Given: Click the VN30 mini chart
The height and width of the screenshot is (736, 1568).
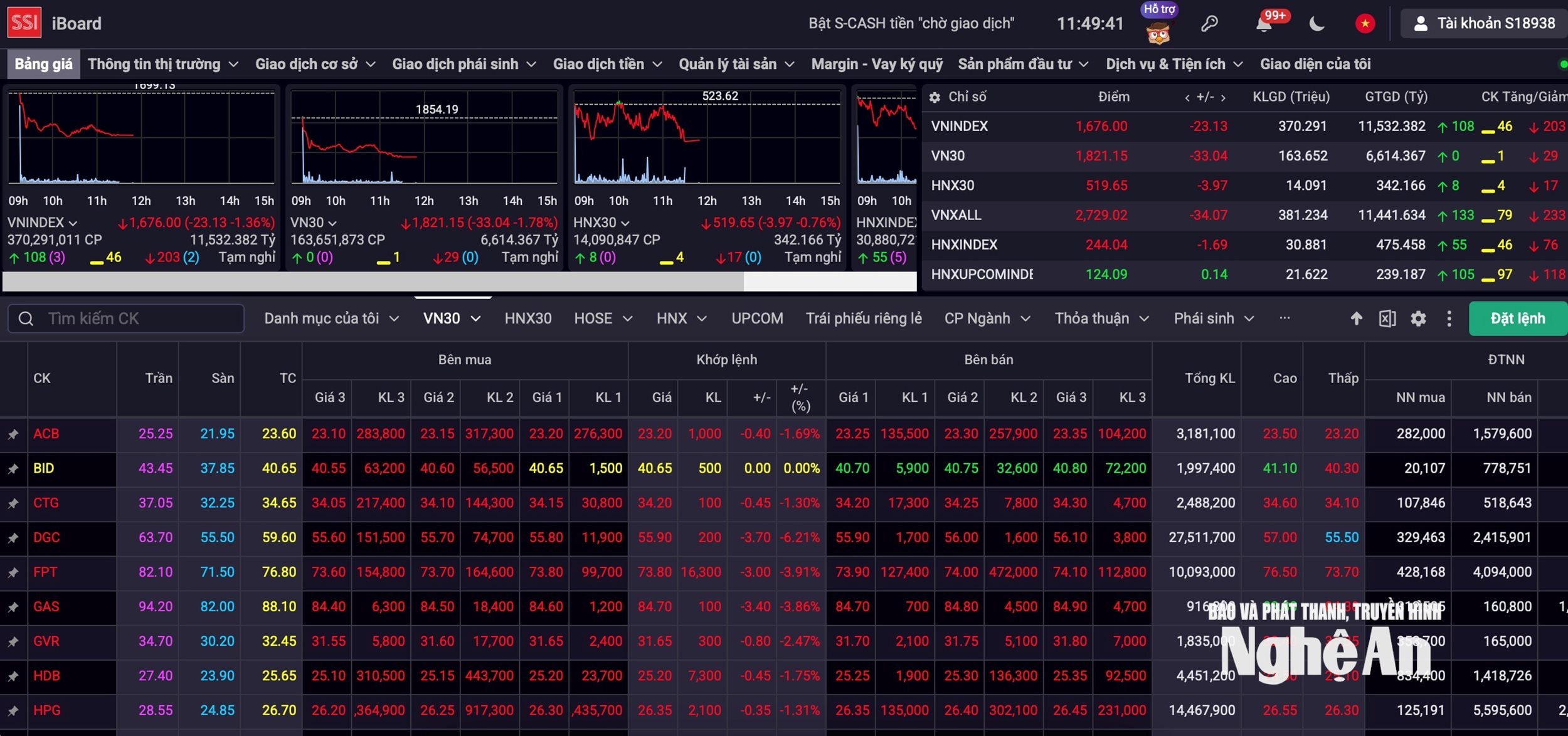Looking at the screenshot, I should [x=424, y=138].
